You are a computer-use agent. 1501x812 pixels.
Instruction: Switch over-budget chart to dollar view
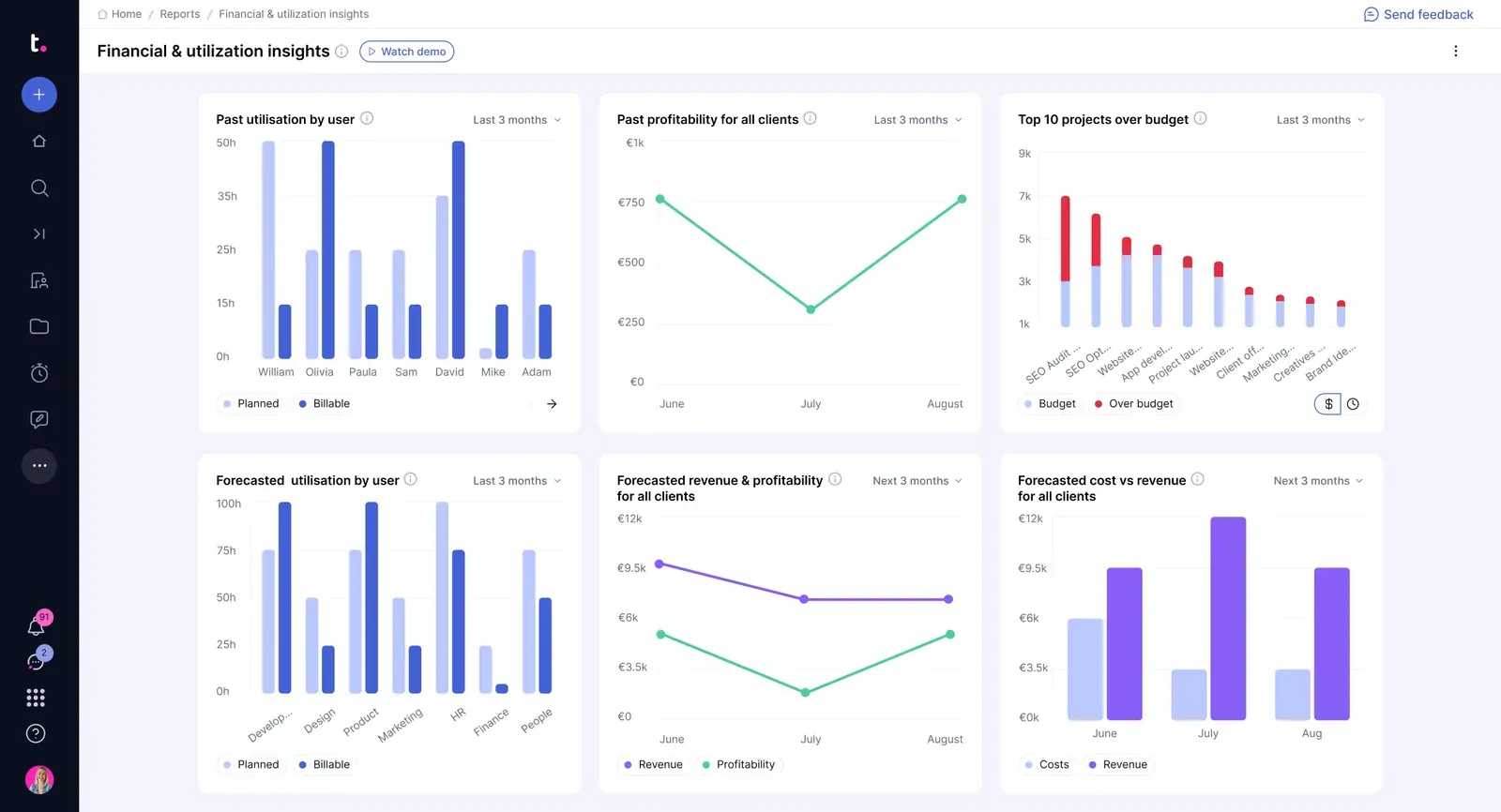click(1328, 404)
